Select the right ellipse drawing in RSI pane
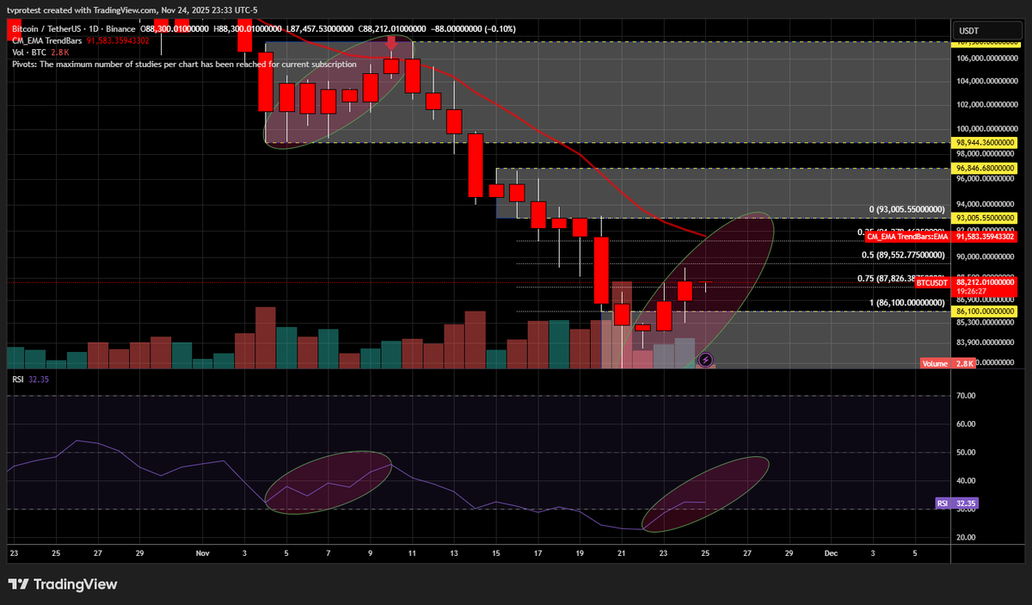The image size is (1032, 605). [x=706, y=494]
